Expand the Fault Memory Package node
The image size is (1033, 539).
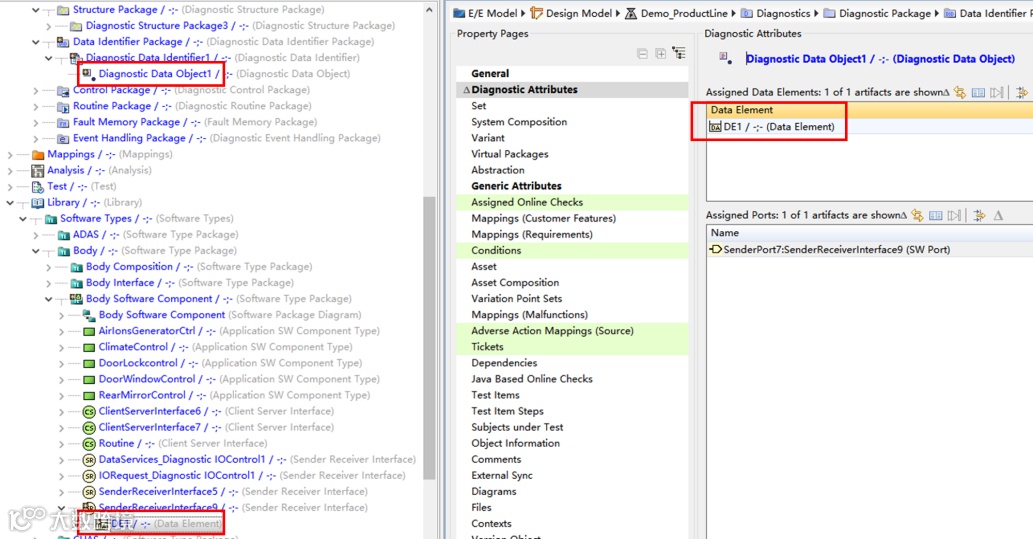point(36,123)
